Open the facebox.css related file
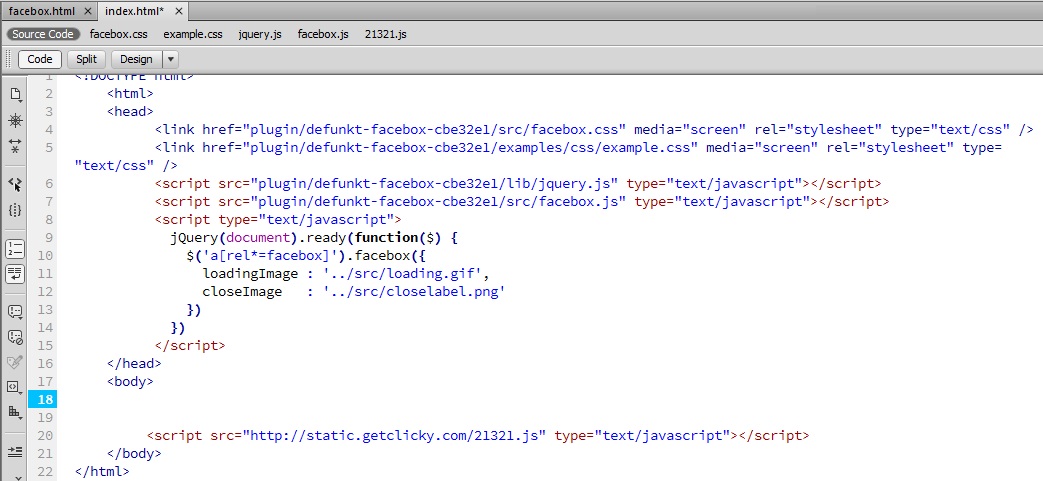The width and height of the screenshot is (1043, 481). 118,34
